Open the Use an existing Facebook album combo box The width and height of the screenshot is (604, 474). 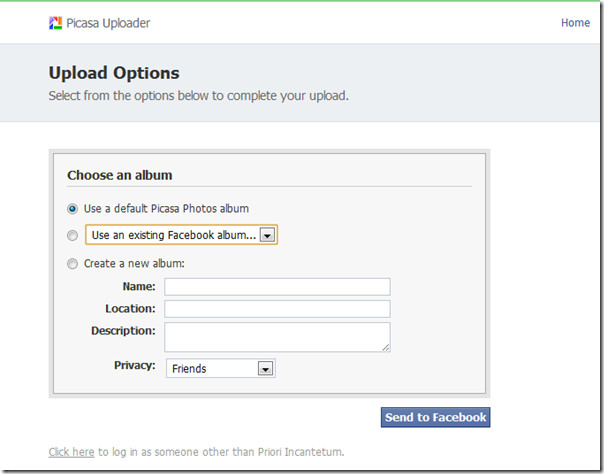(x=181, y=235)
